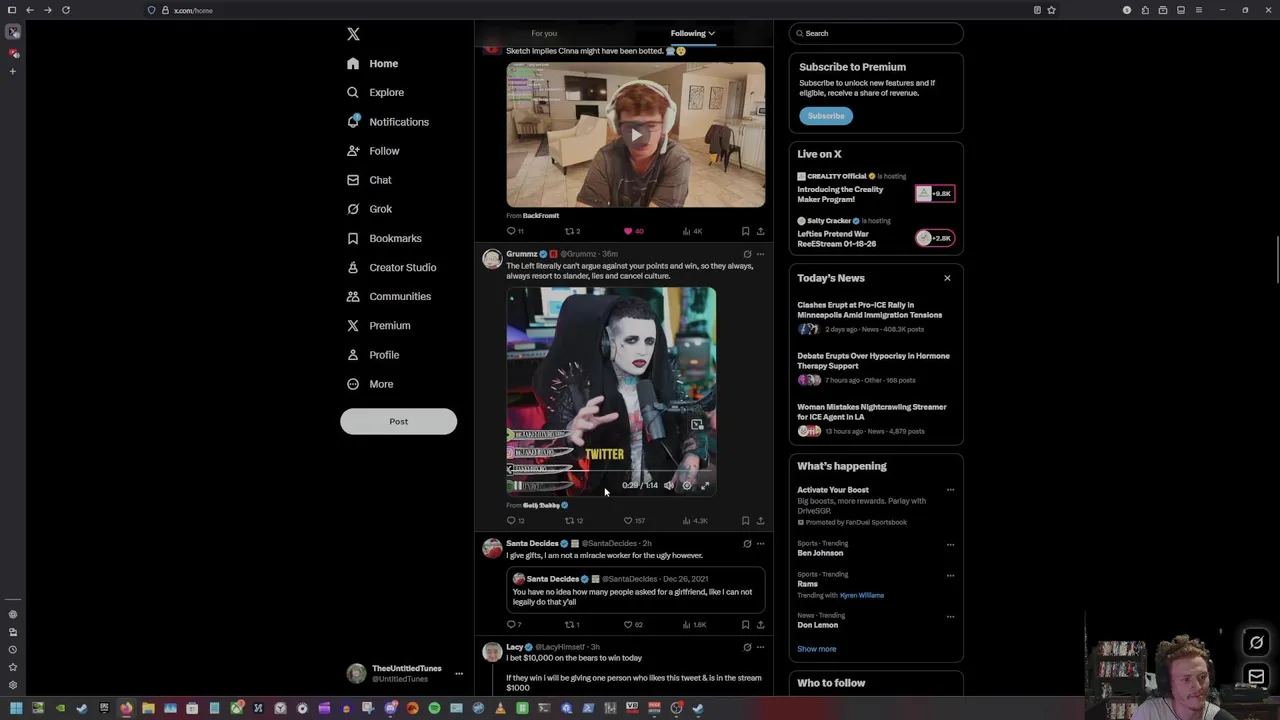This screenshot has width=1280, height=720.
Task: Bookmark this page with the star icon
Action: click(x=1051, y=10)
